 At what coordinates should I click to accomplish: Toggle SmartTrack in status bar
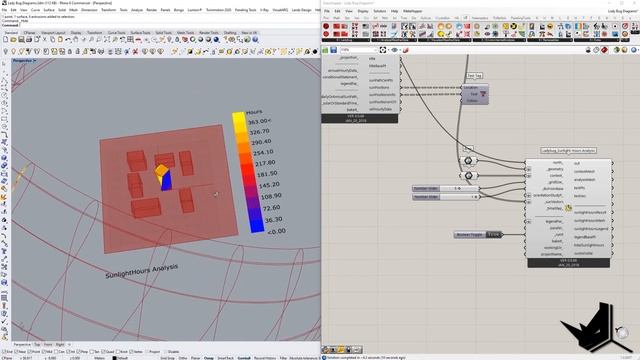tap(225, 358)
